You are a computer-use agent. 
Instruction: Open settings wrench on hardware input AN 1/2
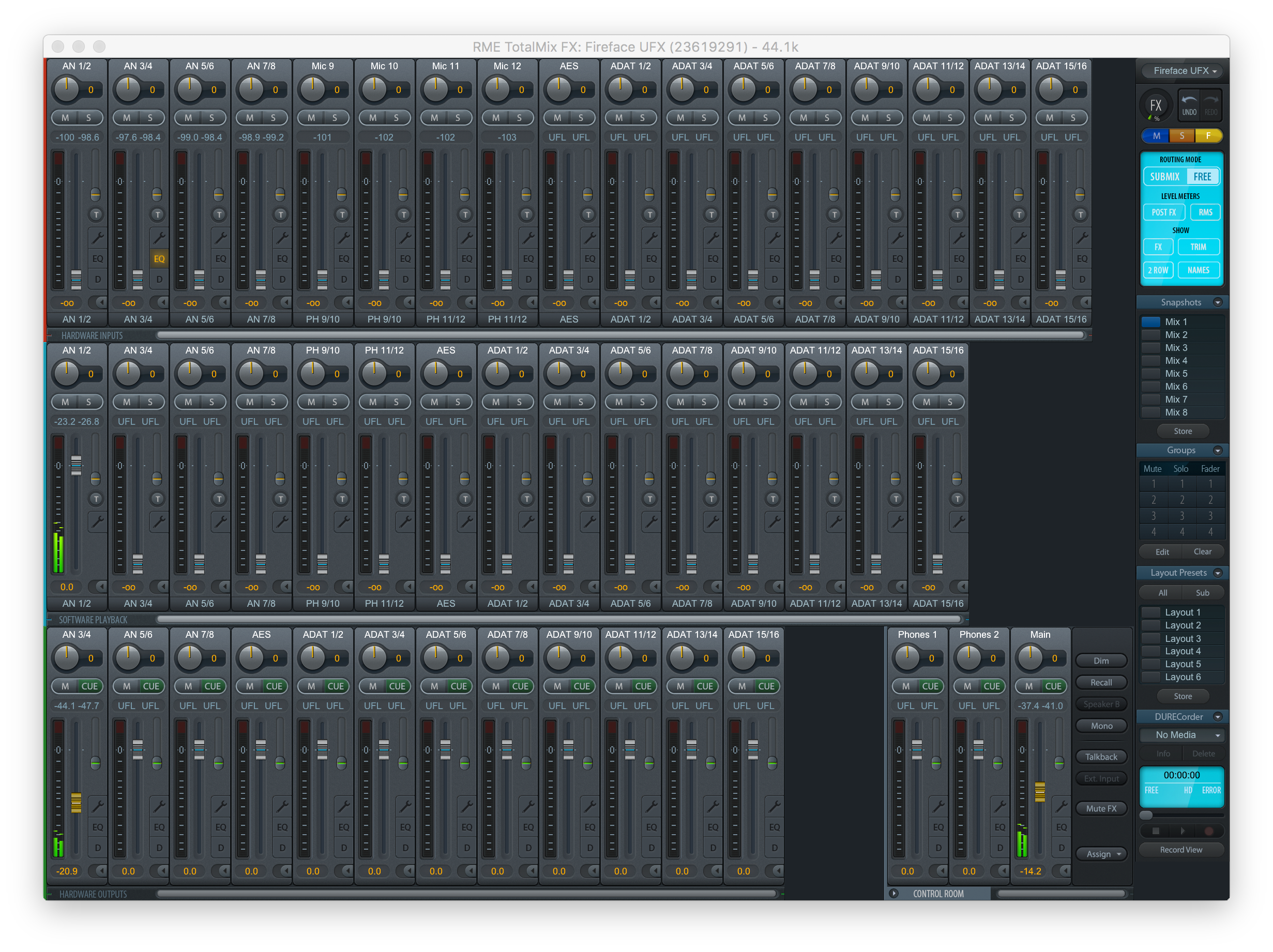(97, 237)
